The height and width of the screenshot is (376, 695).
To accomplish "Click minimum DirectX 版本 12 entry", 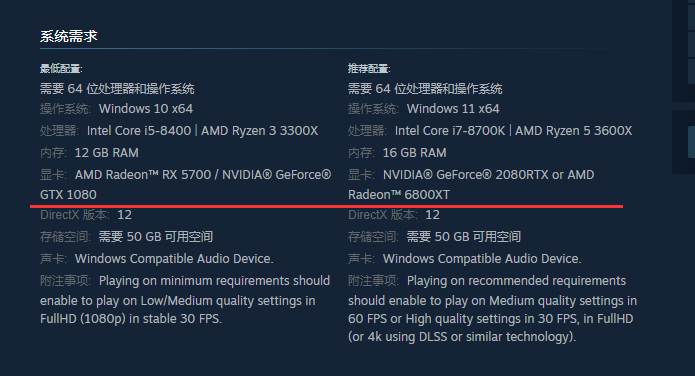I will click(86, 215).
